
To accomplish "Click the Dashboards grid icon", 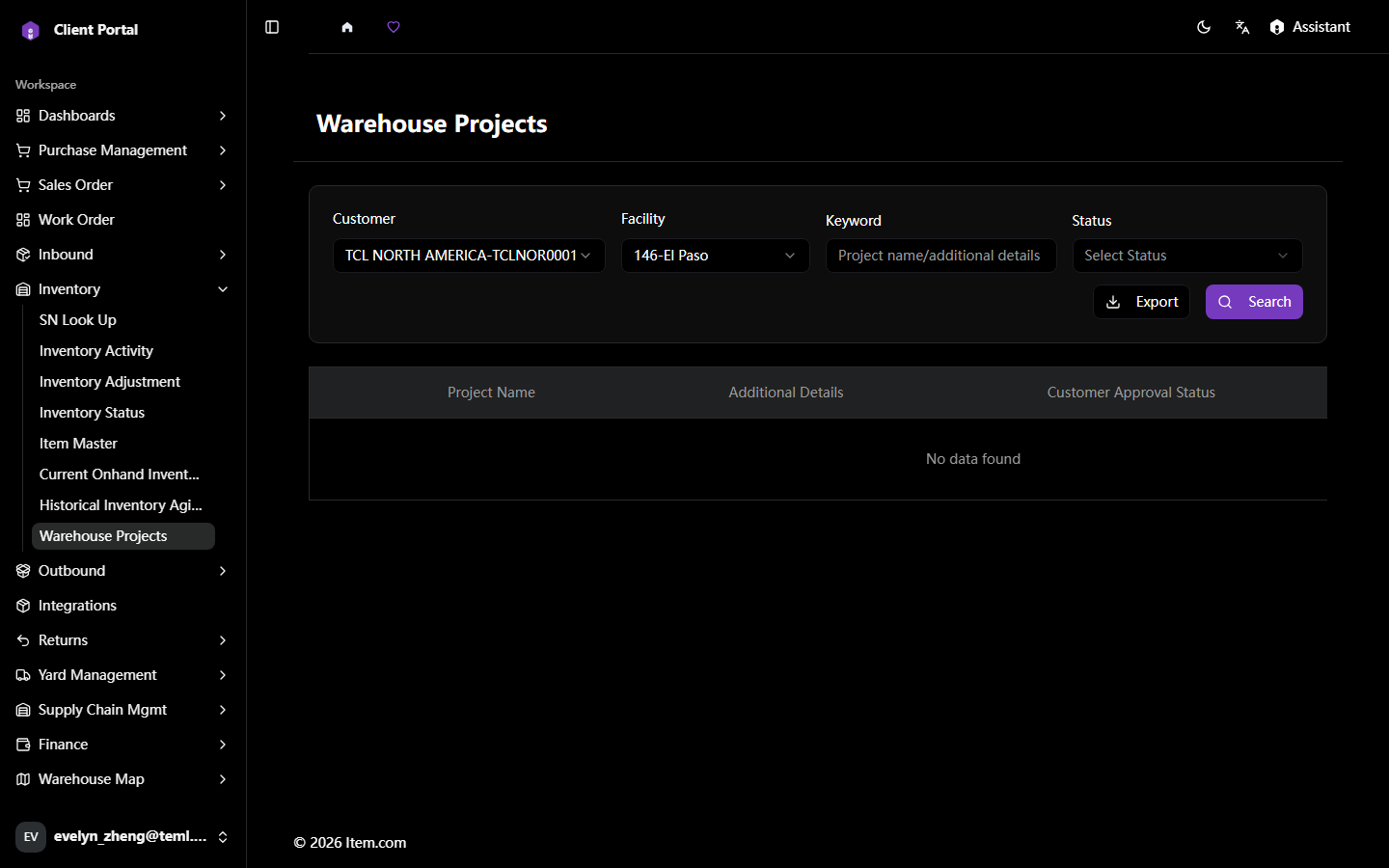I will pyautogui.click(x=23, y=116).
